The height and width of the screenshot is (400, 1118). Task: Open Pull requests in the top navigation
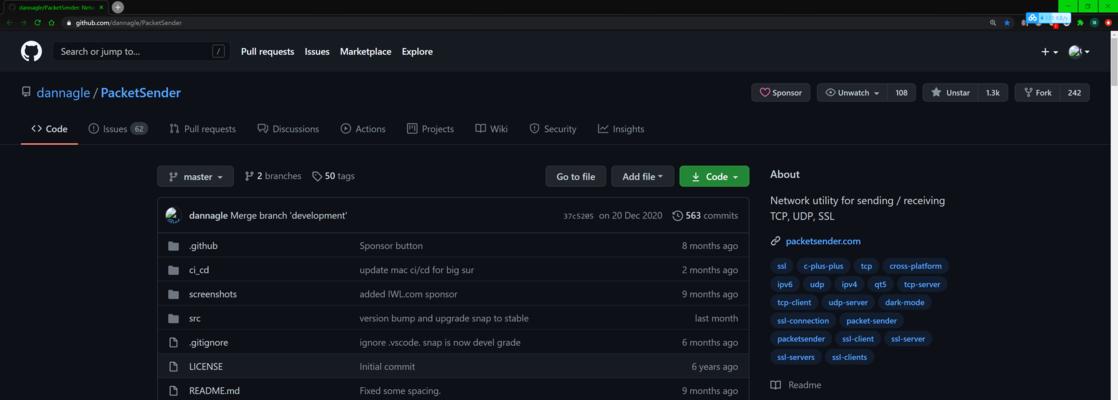267,51
